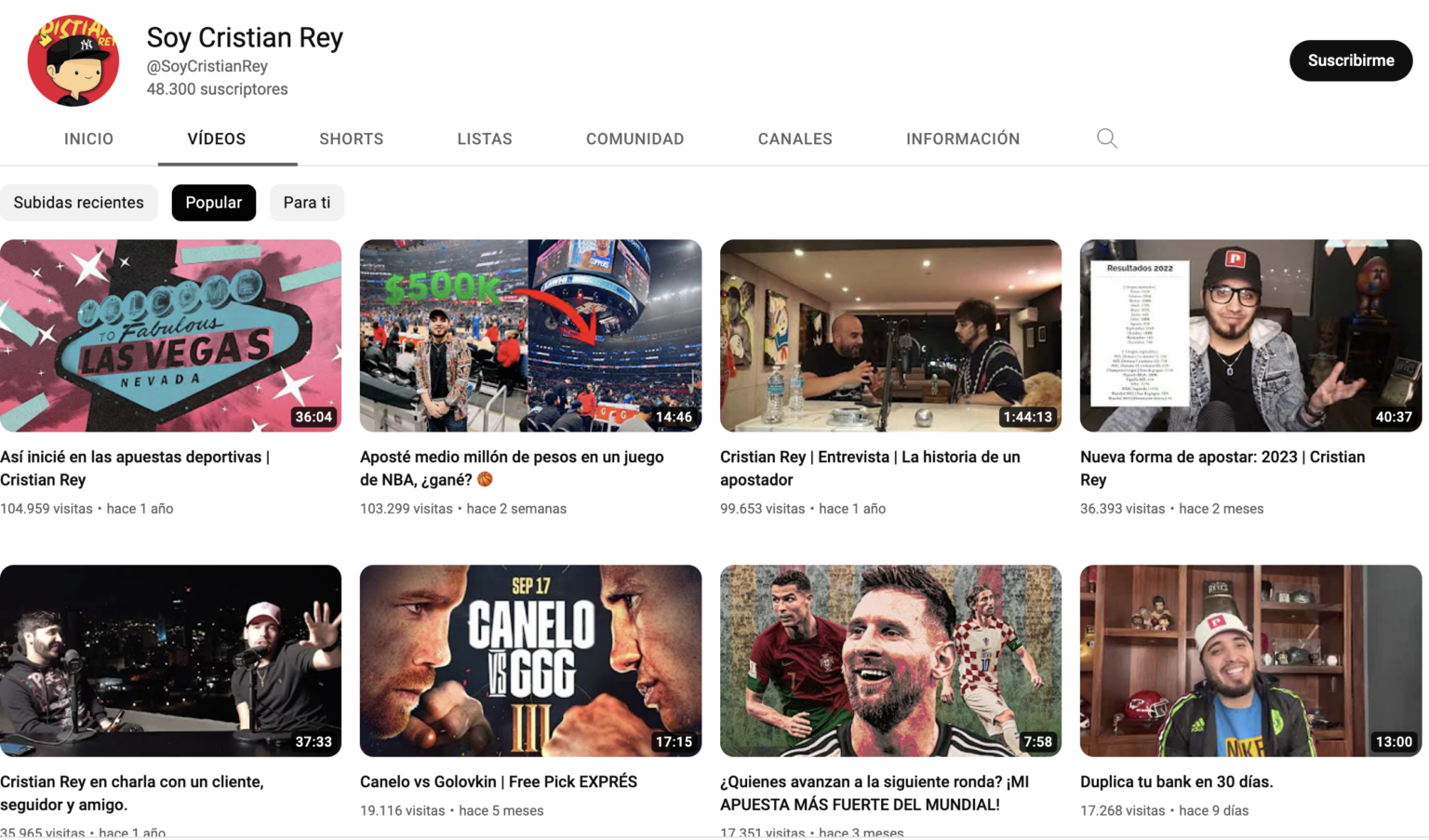The width and height of the screenshot is (1429, 840).
Task: Open the Canelo vs GGG III thumbnail
Action: [x=530, y=660]
